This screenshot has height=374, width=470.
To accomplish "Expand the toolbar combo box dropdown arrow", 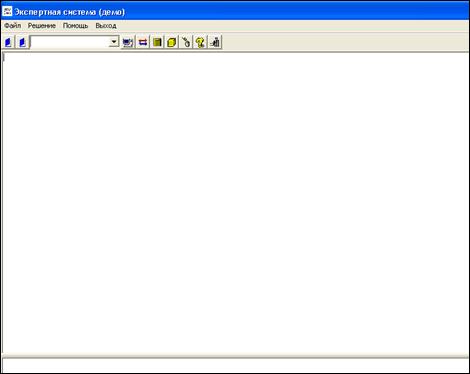I will pos(114,42).
